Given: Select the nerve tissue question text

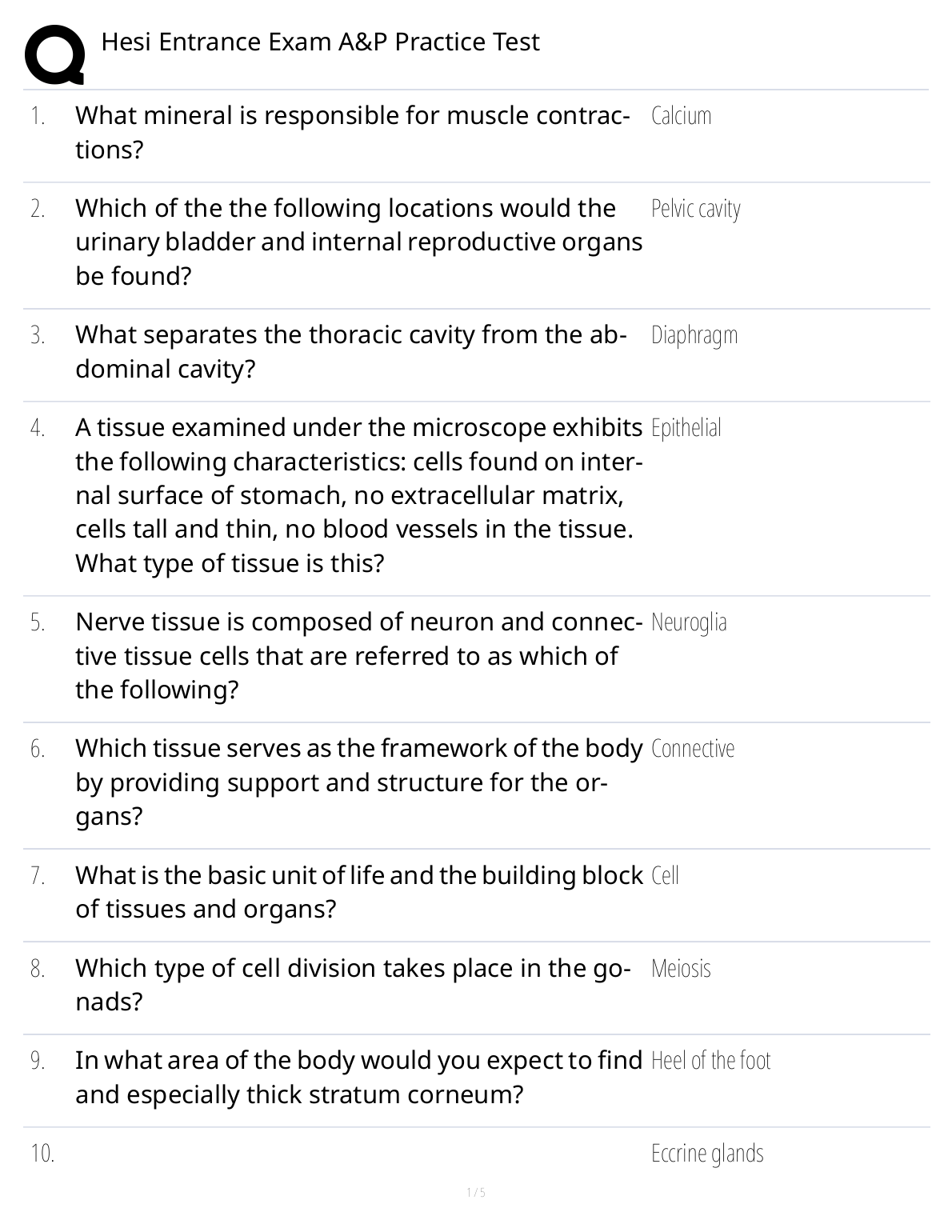Looking at the screenshot, I should point(358,655).
